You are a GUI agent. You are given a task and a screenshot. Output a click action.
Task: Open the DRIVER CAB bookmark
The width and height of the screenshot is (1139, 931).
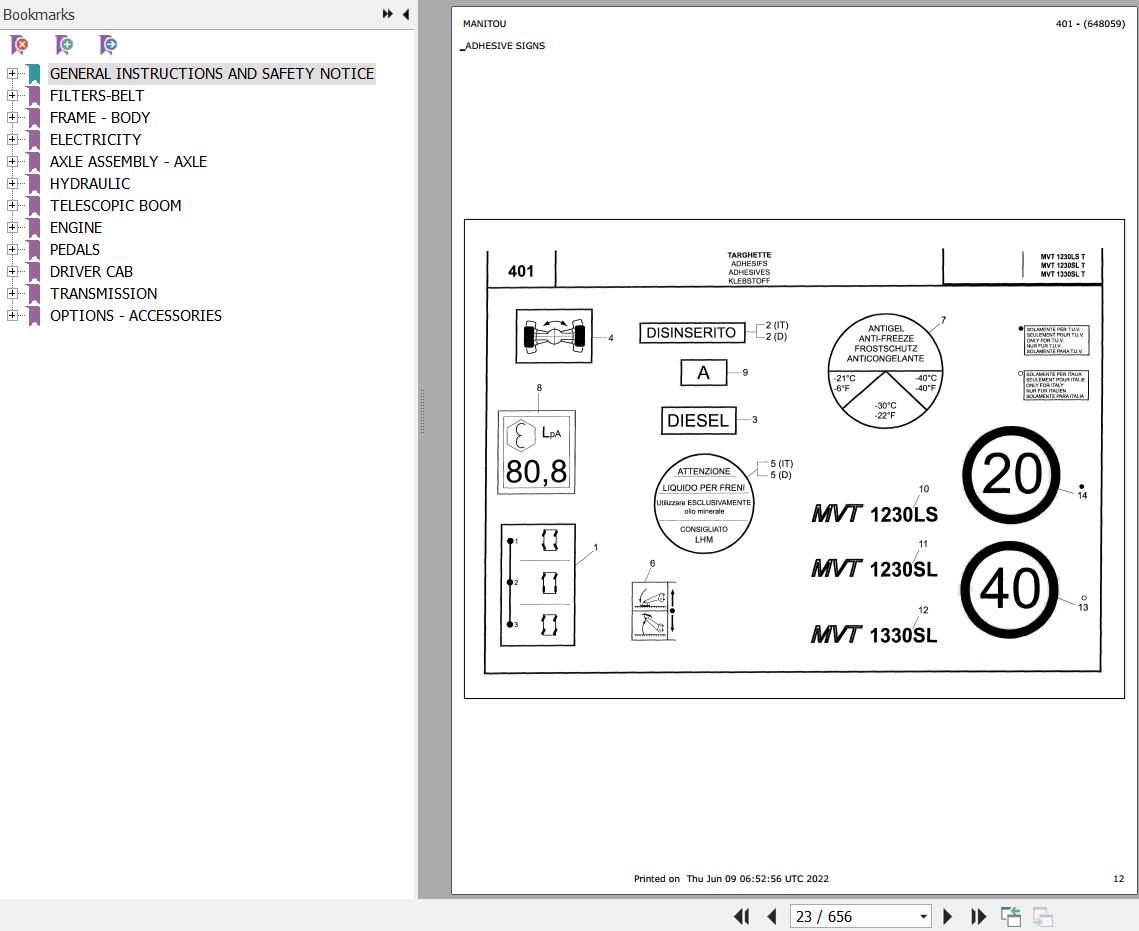pyautogui.click(x=92, y=272)
